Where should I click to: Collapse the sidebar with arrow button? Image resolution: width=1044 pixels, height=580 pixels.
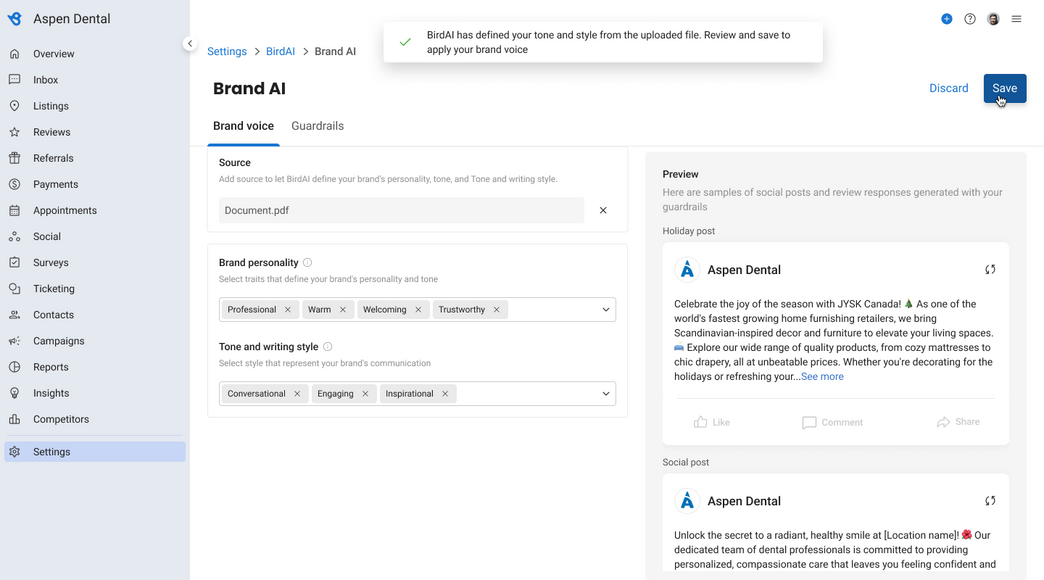click(x=190, y=43)
